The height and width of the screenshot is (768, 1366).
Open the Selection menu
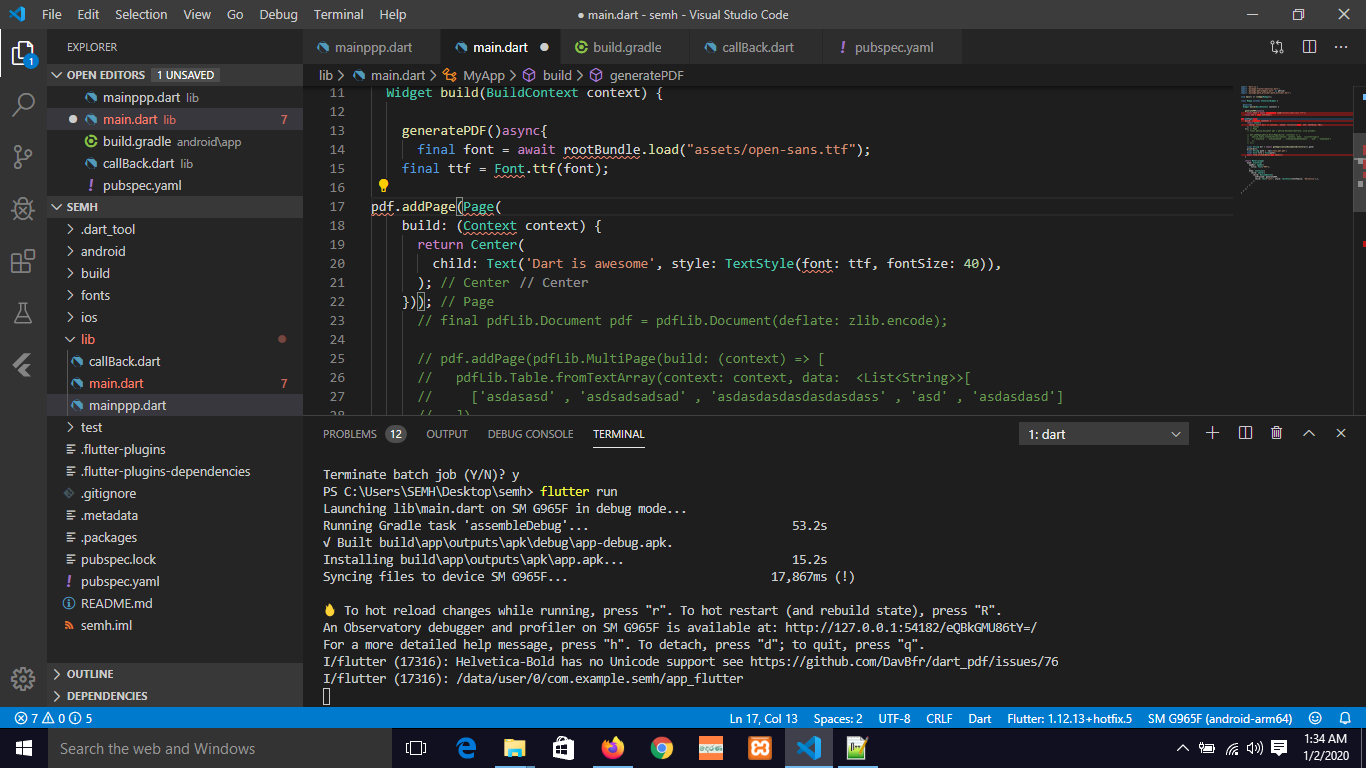(x=141, y=14)
